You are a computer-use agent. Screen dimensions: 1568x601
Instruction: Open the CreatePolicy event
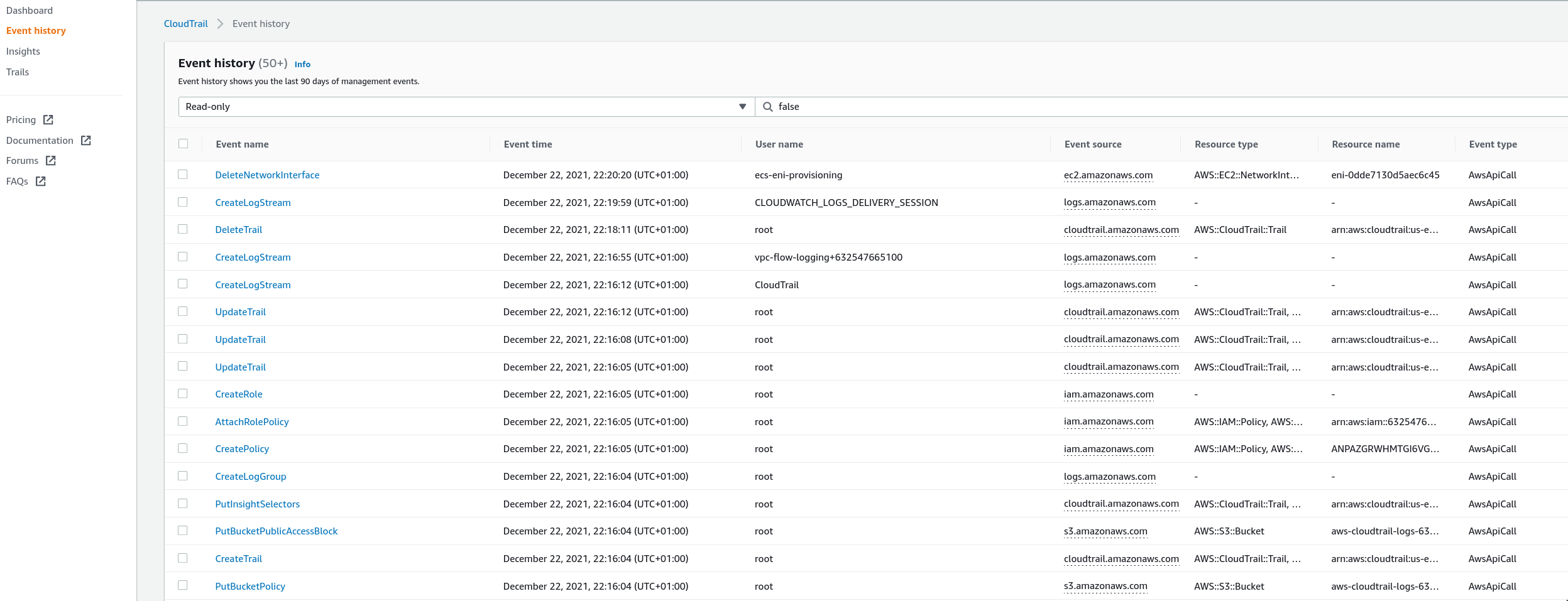pos(242,449)
